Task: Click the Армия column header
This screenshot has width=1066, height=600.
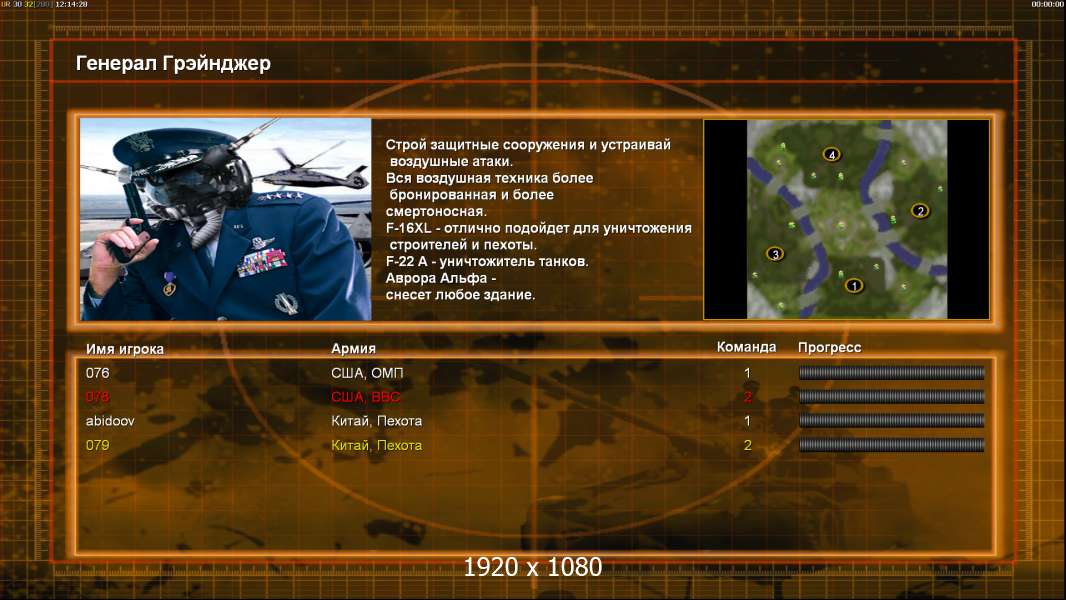Action: point(354,348)
